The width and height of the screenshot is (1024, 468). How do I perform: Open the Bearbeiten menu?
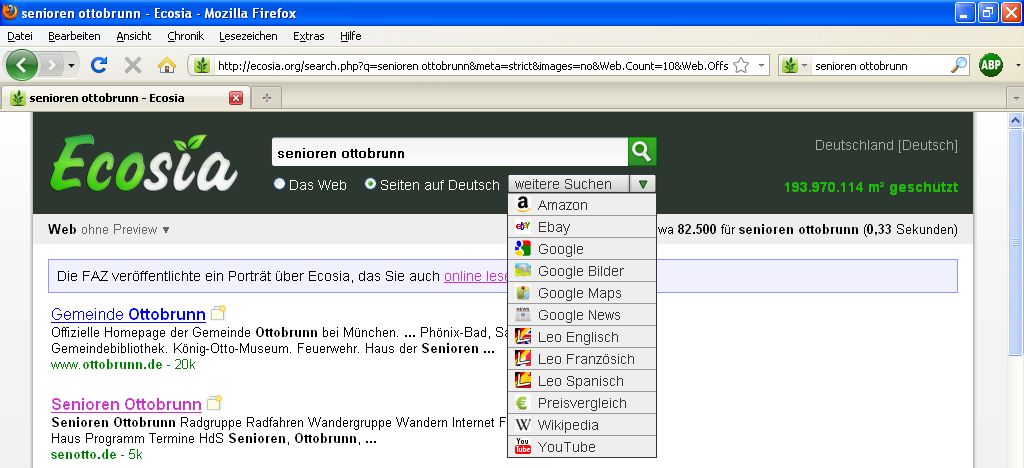(x=74, y=36)
